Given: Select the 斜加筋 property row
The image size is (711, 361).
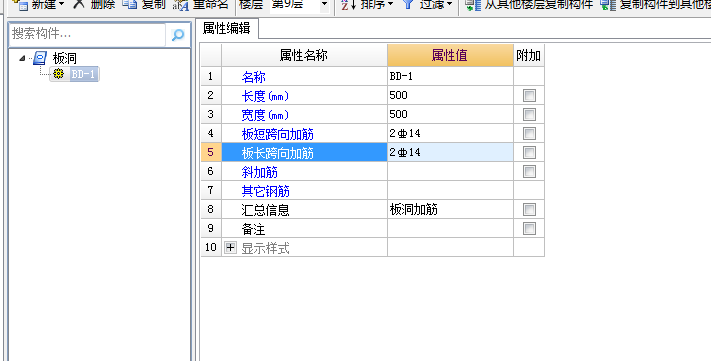Looking at the screenshot, I should tap(304, 171).
